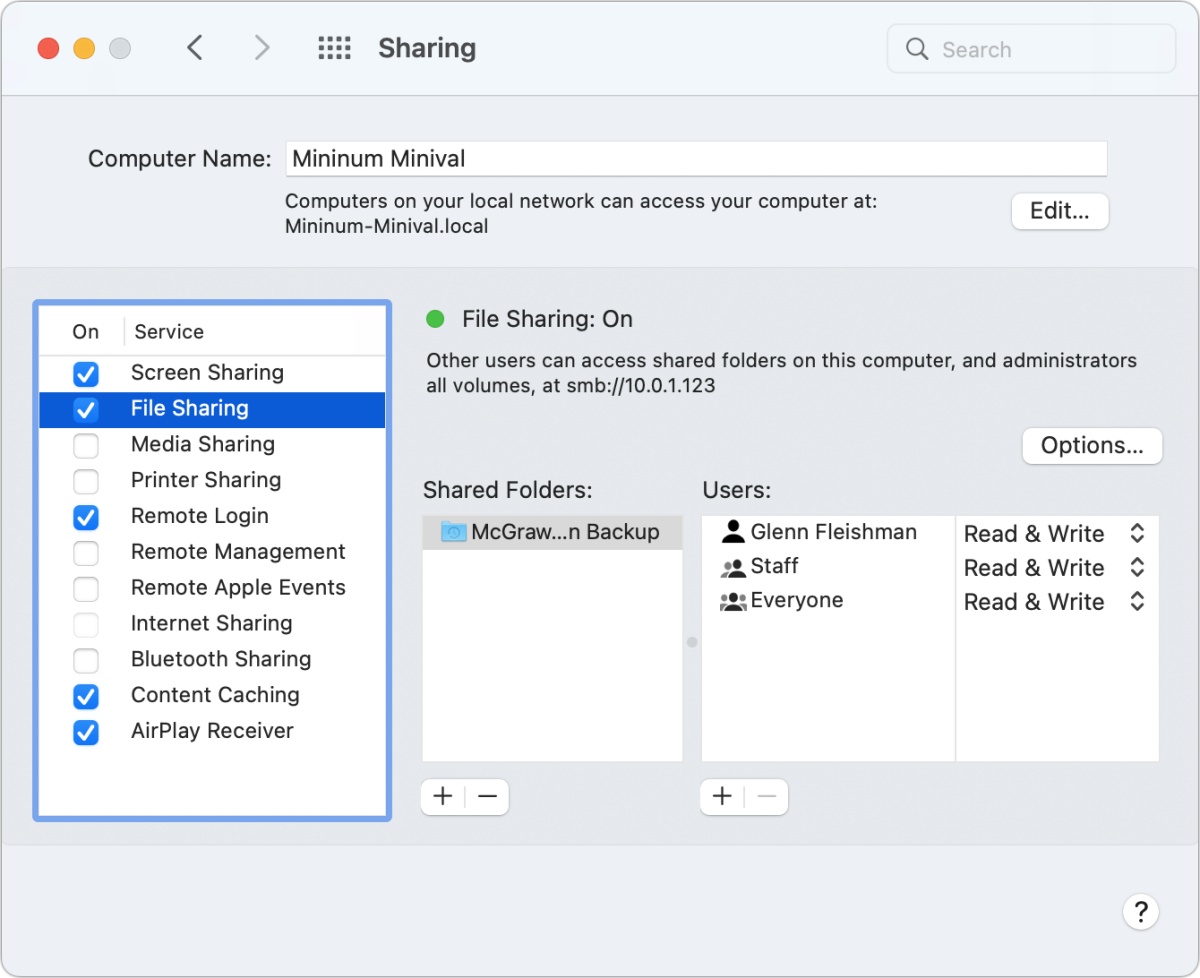Open the permissions dropdown for Staff
Image resolution: width=1200 pixels, height=978 pixels.
point(1136,567)
